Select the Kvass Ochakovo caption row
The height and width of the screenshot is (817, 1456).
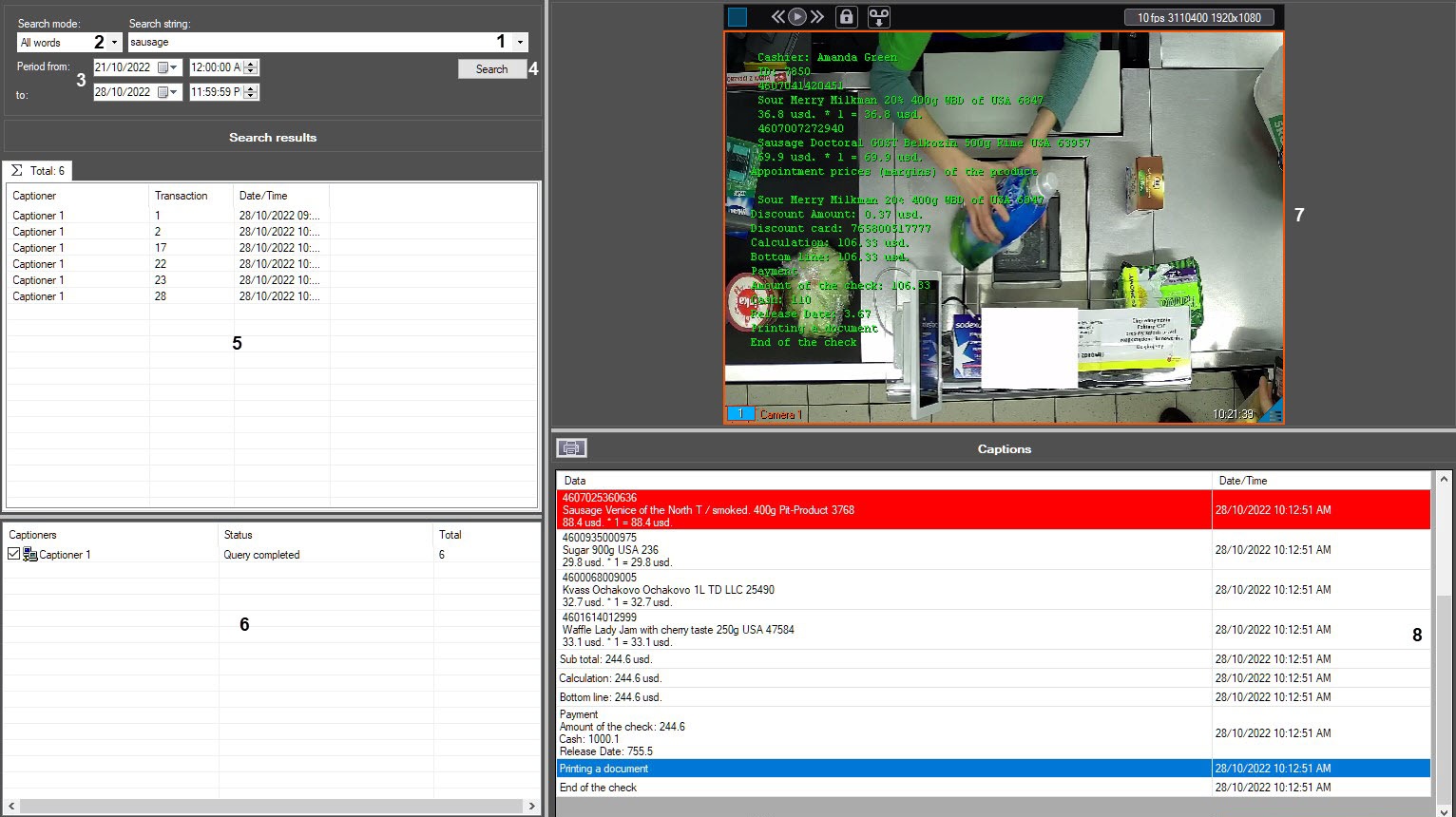coord(993,590)
